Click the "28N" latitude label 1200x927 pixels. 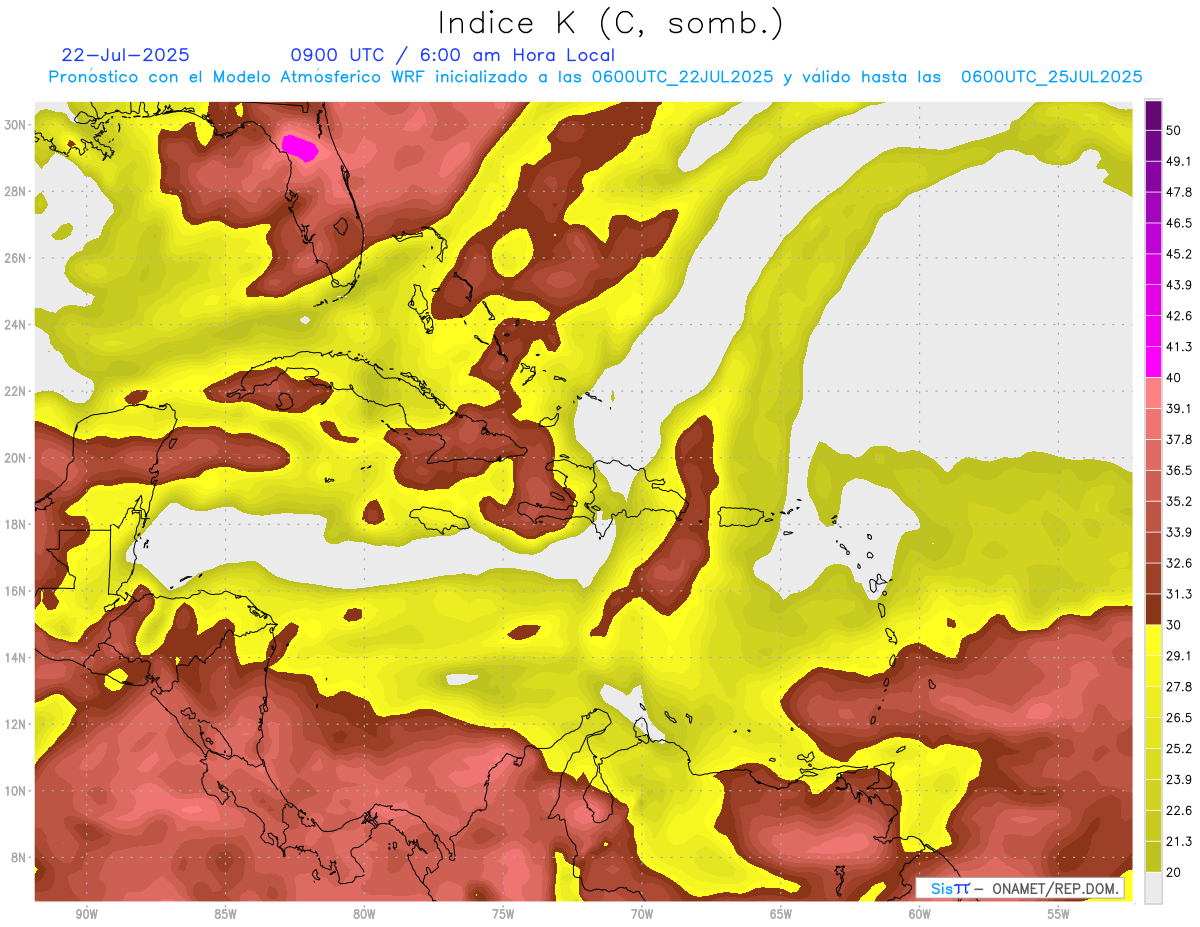tap(16, 191)
